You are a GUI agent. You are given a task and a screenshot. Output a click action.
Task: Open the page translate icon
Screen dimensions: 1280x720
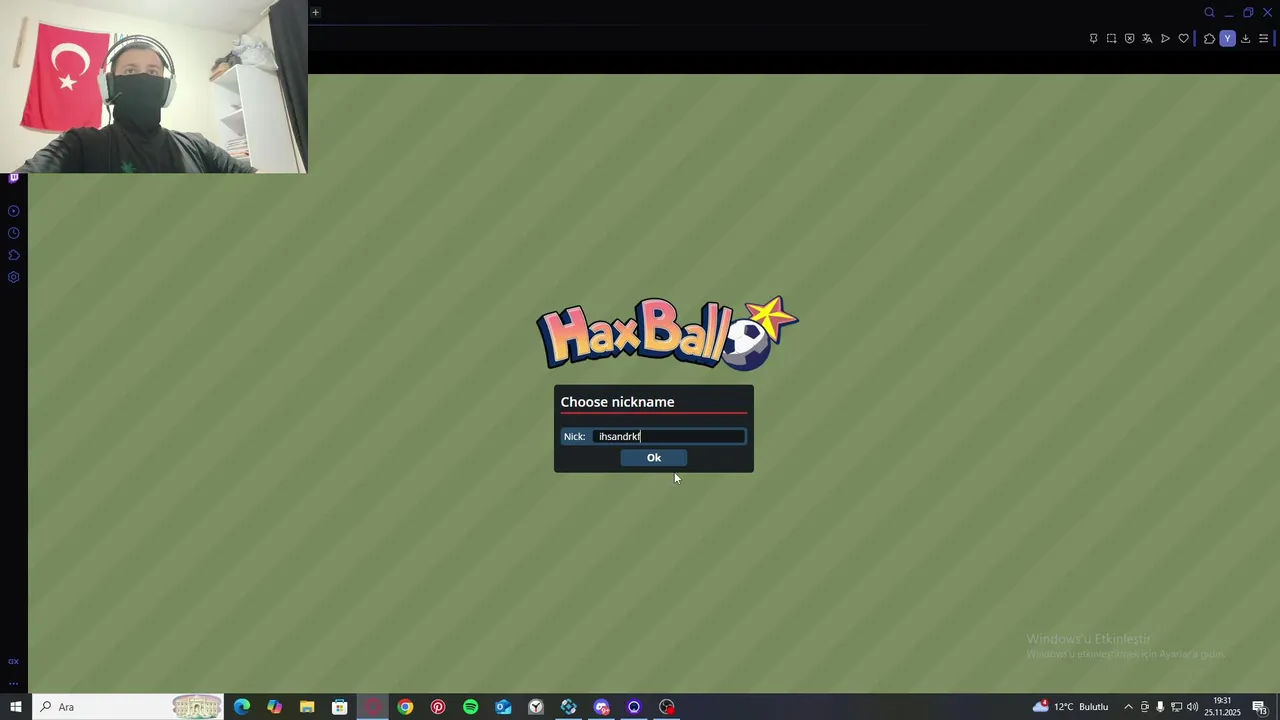coord(1147,38)
